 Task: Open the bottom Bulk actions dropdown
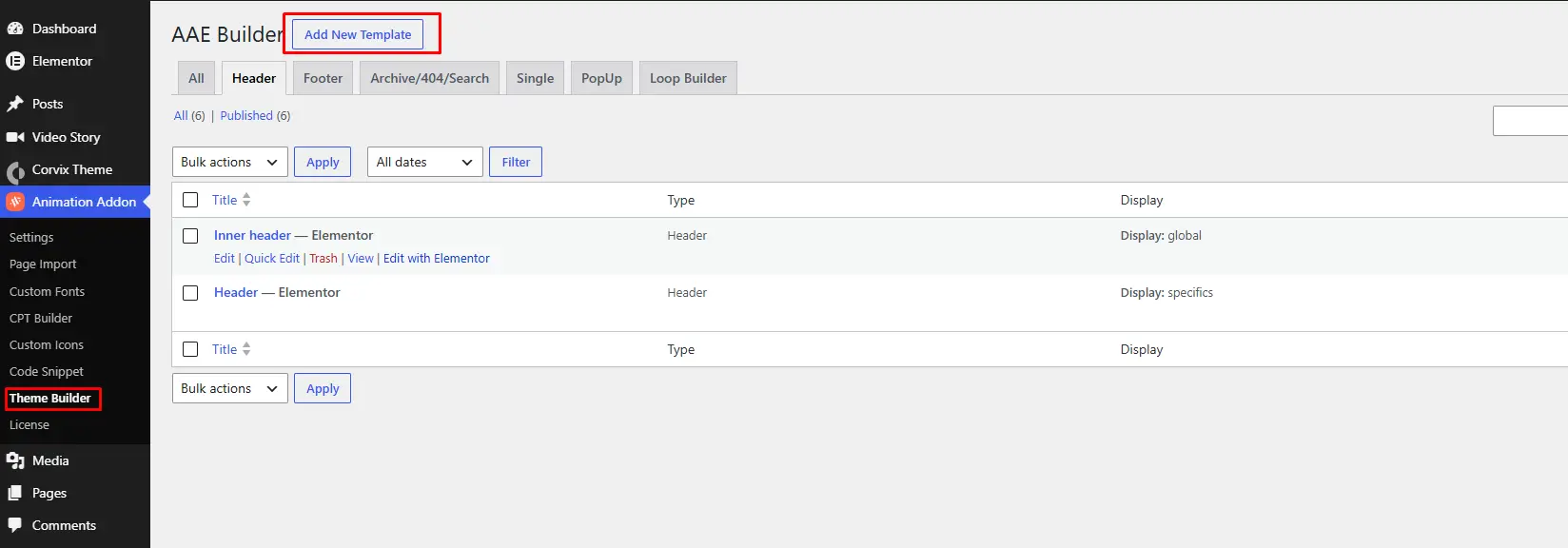230,388
